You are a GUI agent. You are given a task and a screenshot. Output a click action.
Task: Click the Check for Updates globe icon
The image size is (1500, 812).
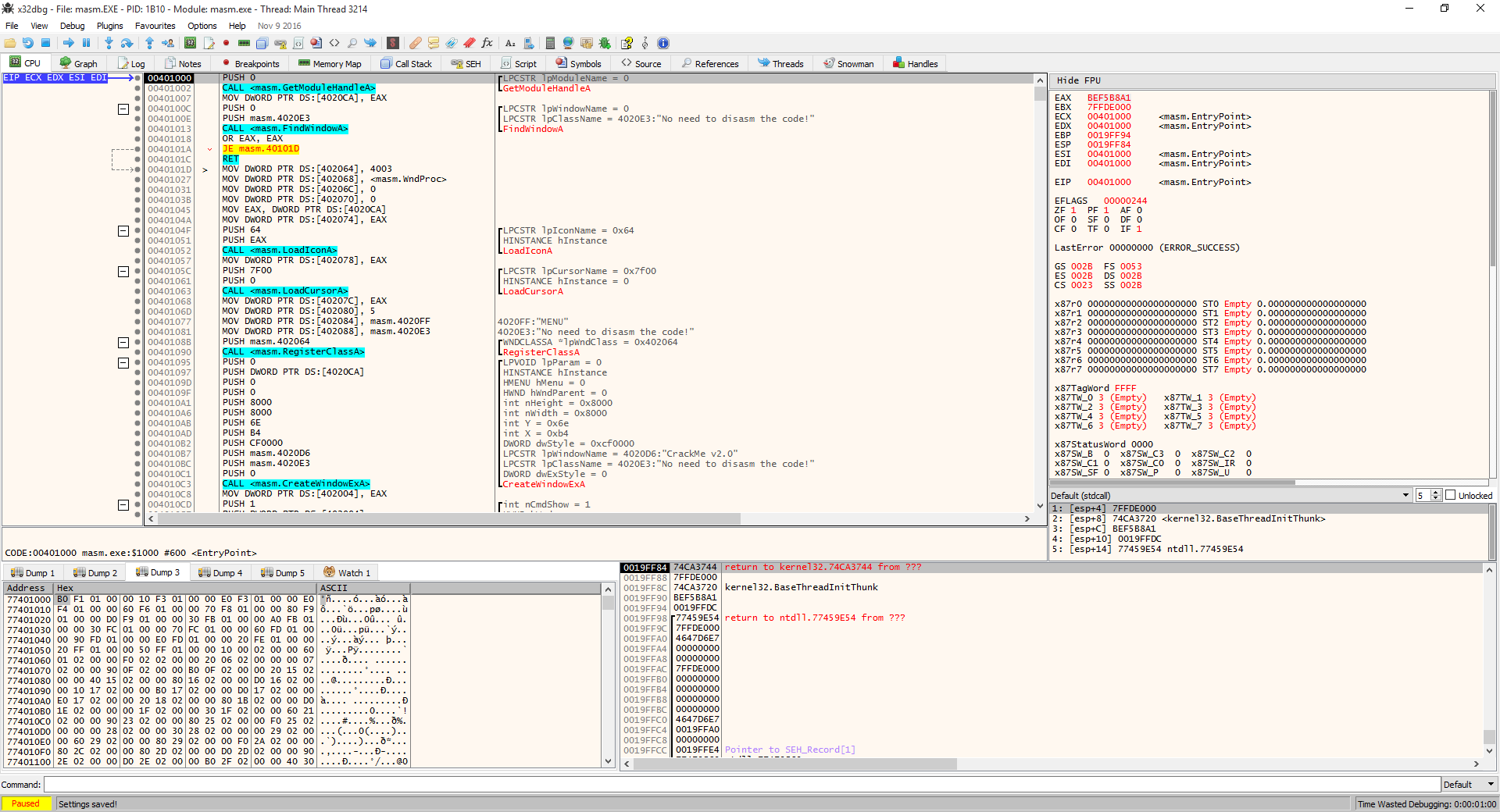coord(568,43)
